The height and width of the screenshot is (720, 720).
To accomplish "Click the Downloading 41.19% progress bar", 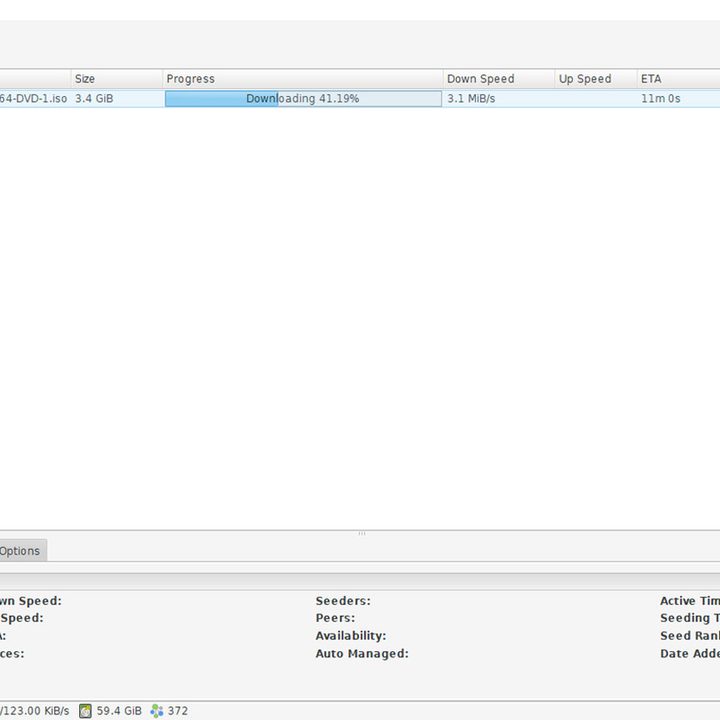I will click(303, 99).
